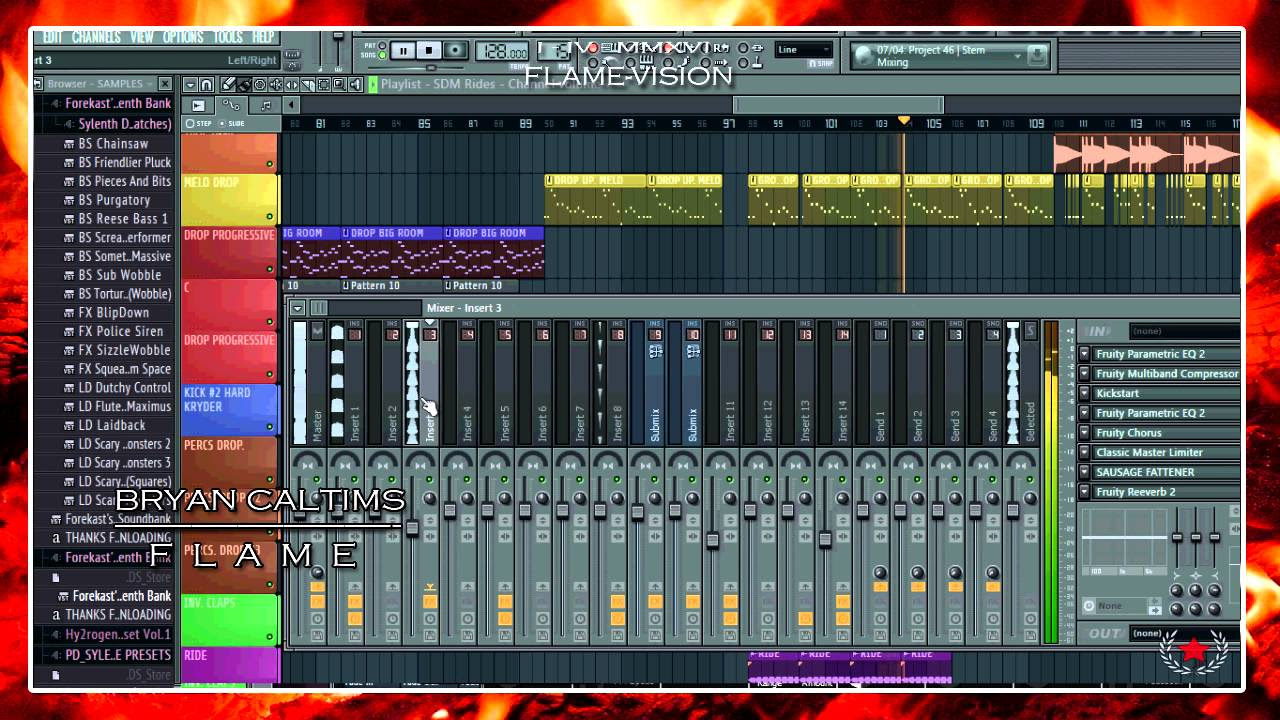Open the pattern clip focus tab
The width and height of the screenshot is (1280, 720).
(x=265, y=106)
